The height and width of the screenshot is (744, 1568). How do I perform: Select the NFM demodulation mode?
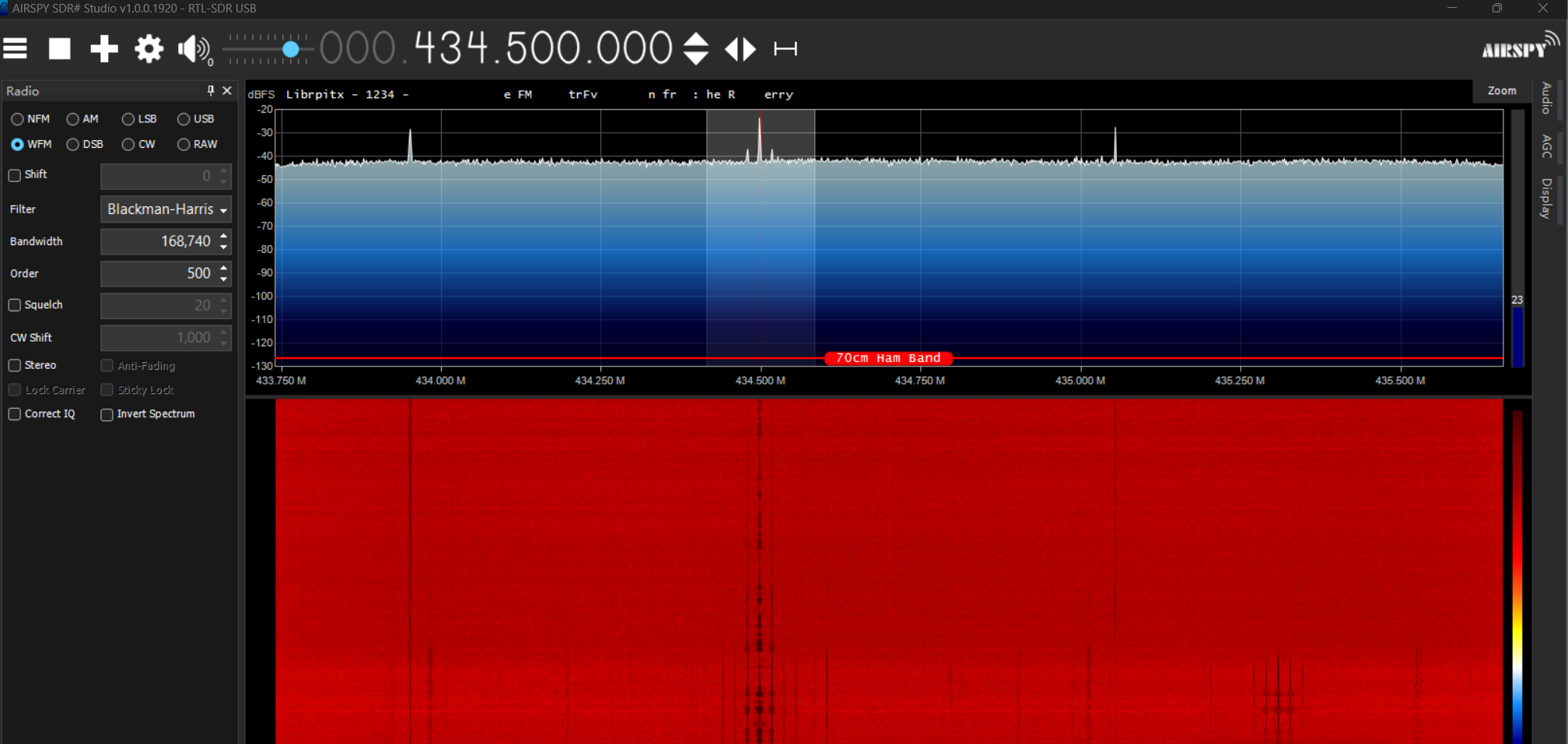tap(17, 119)
